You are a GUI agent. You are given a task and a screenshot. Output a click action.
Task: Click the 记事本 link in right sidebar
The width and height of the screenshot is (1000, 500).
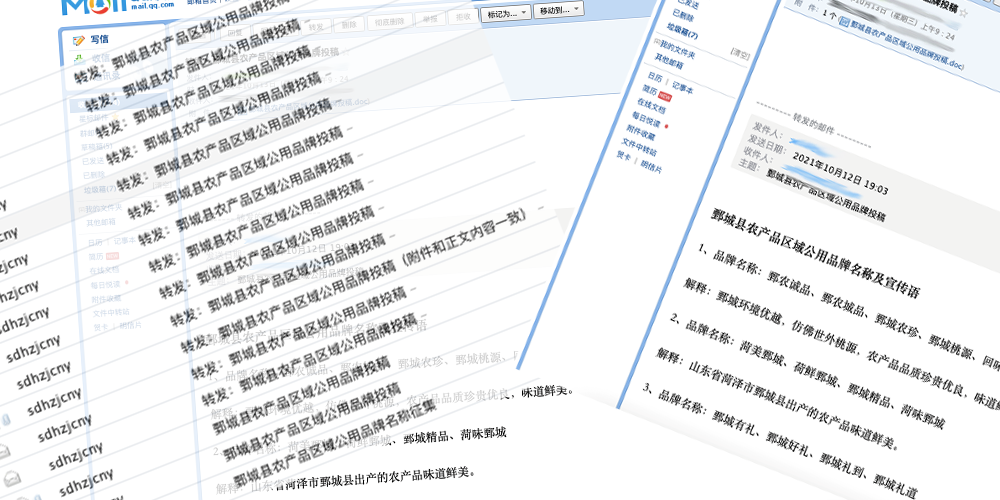(682, 88)
